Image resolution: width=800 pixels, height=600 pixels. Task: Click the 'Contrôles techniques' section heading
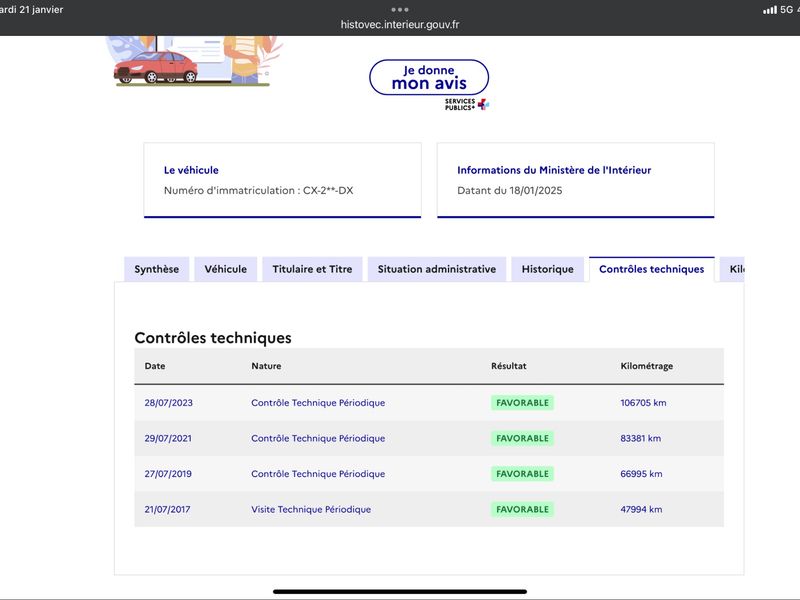(213, 337)
